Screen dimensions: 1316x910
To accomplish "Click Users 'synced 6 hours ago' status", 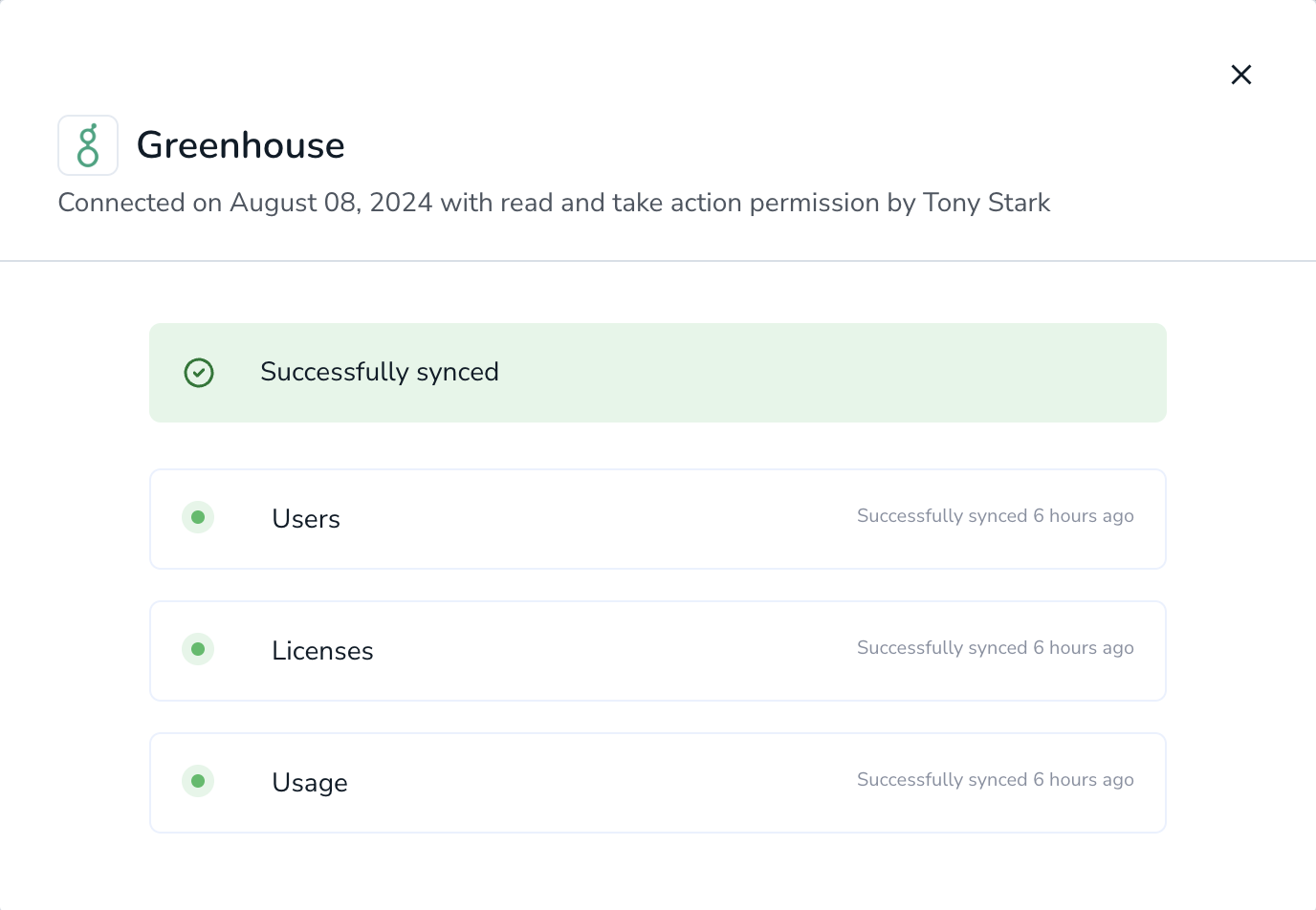I will pyautogui.click(x=996, y=516).
